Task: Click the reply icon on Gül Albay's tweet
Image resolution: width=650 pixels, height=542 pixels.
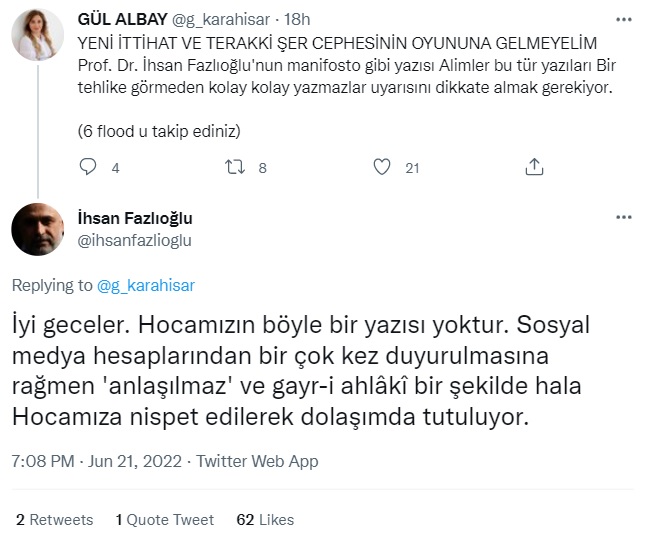Action: [x=88, y=168]
